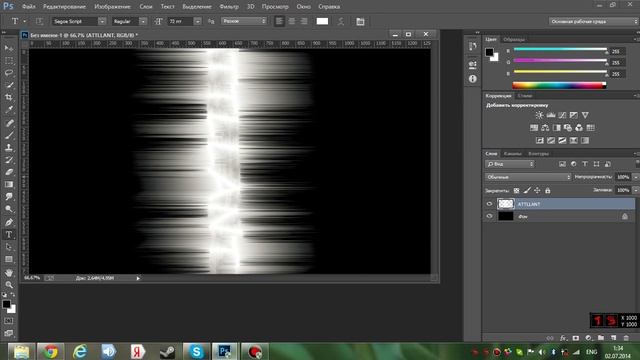Select the Horizontal Type tool
The height and width of the screenshot is (360, 640).
pyautogui.click(x=9, y=235)
